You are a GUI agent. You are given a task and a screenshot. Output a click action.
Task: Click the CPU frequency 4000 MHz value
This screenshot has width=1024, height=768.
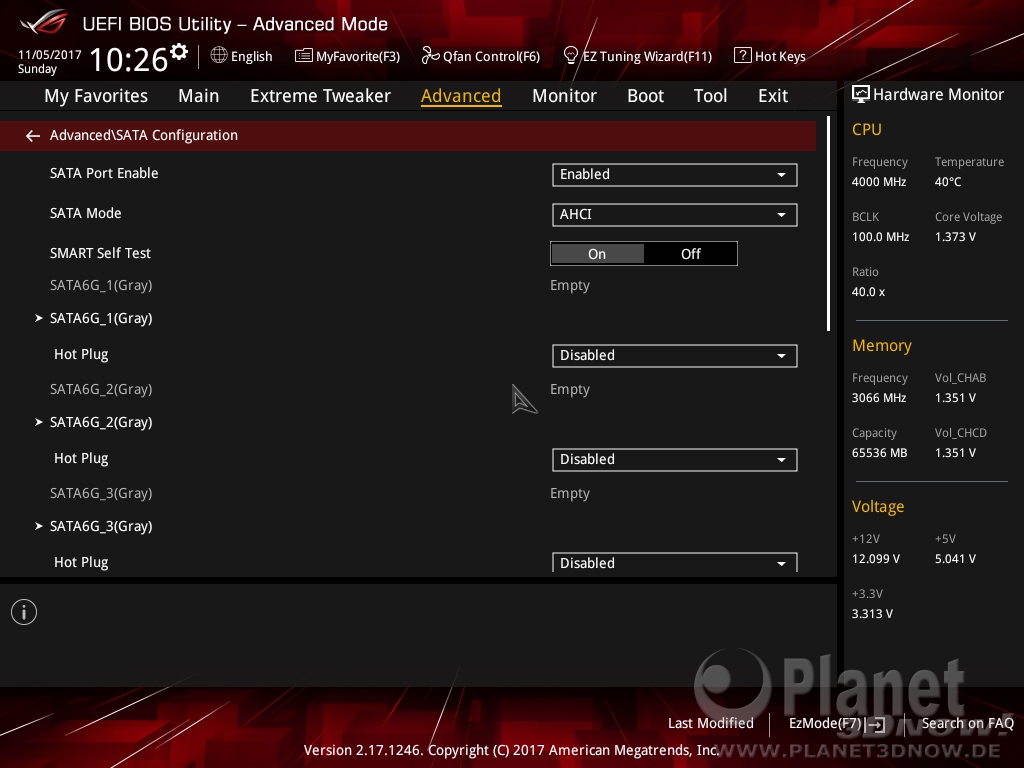[878, 182]
